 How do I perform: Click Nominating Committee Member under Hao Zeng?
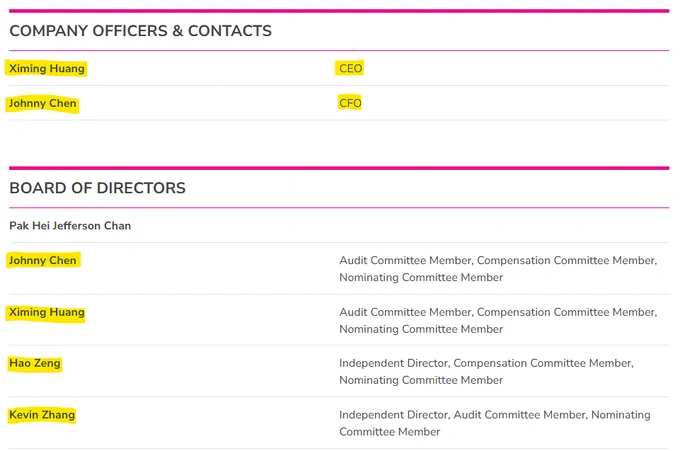pyautogui.click(x=421, y=380)
